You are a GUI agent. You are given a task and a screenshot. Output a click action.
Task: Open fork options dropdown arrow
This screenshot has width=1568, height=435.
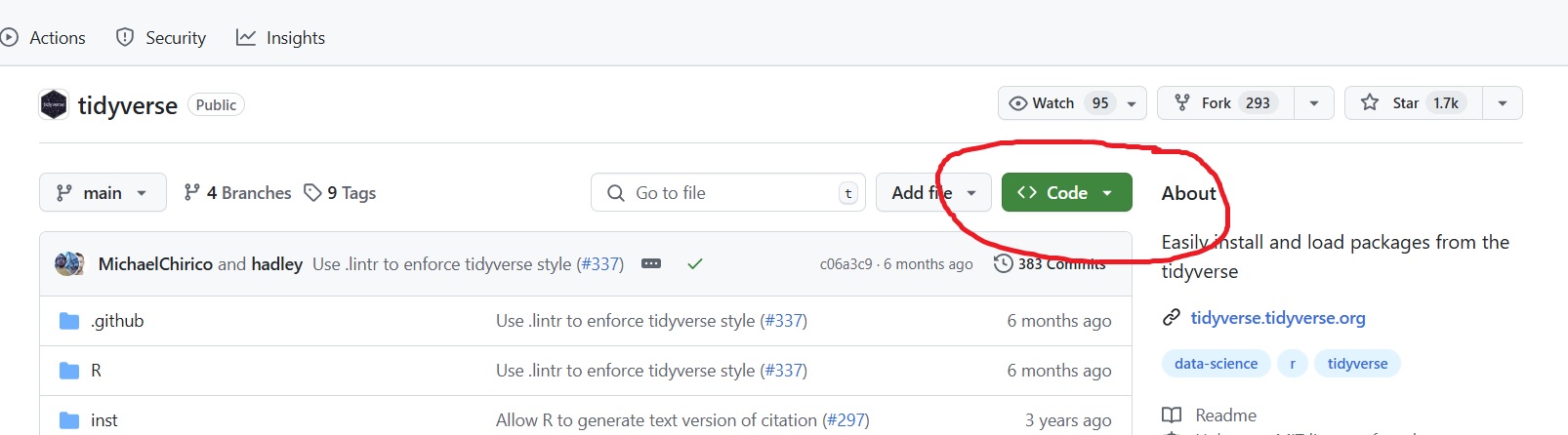pyautogui.click(x=1314, y=103)
